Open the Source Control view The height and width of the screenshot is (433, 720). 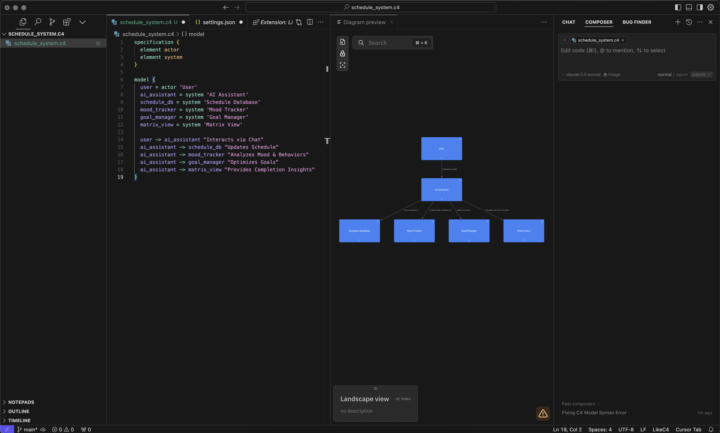tap(52, 21)
